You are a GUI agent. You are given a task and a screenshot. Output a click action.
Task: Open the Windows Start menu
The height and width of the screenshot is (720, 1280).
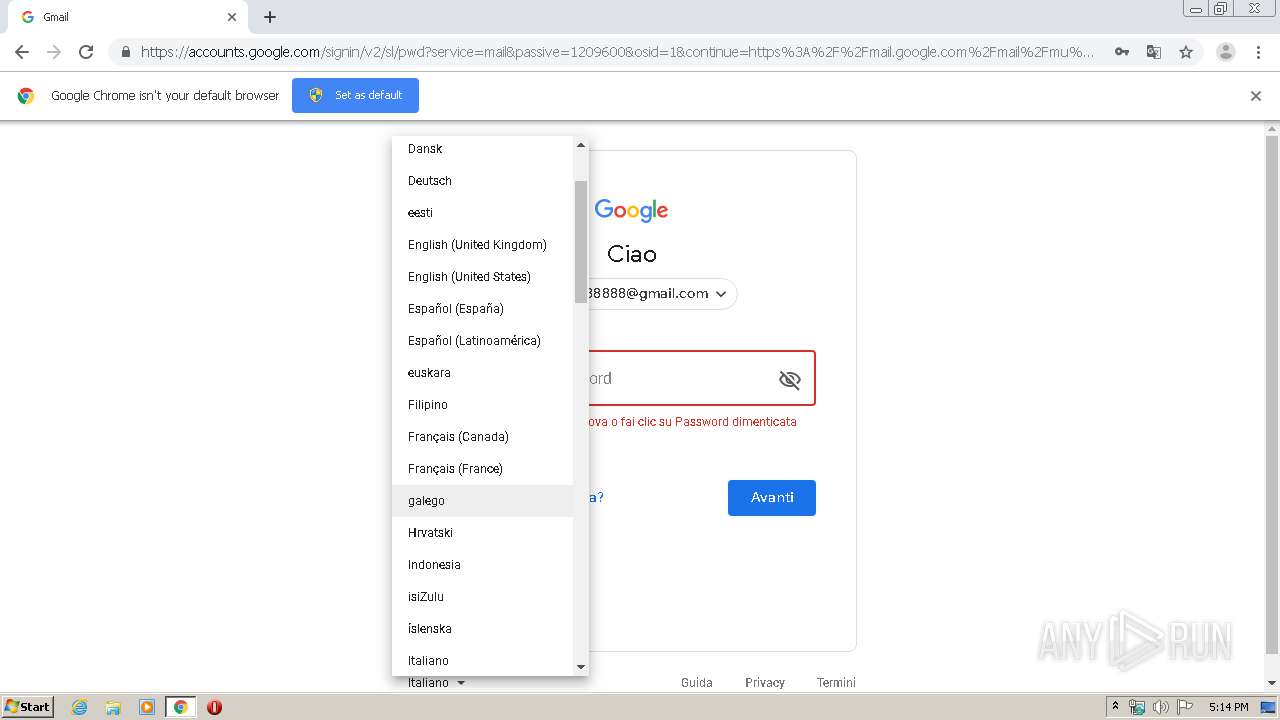pos(27,707)
